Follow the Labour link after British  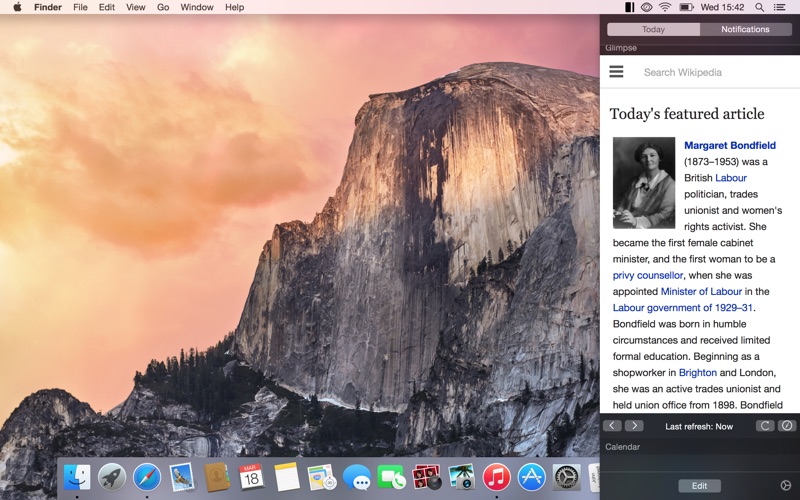coord(731,178)
